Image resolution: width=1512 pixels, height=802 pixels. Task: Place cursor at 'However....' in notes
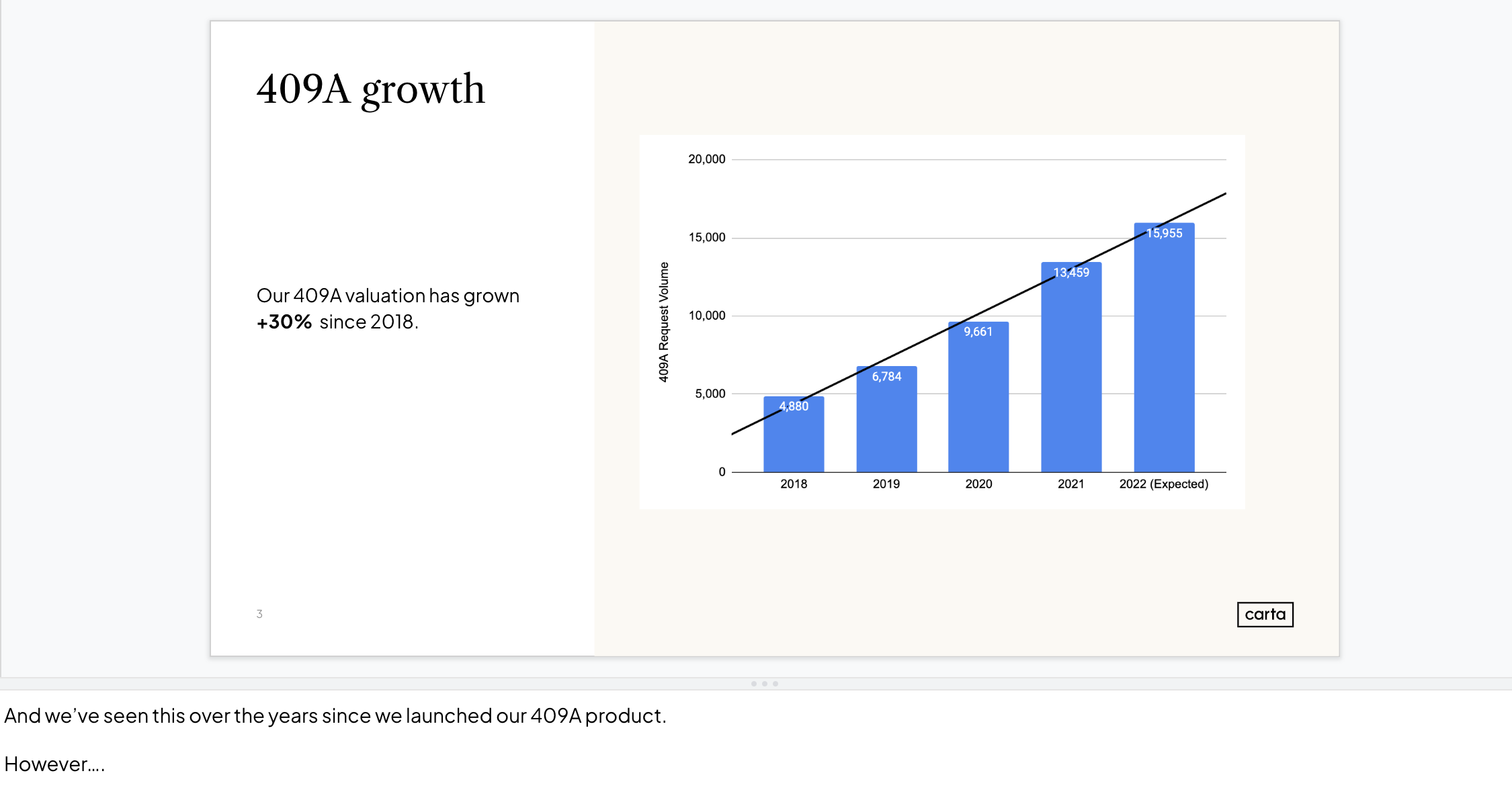coord(54,764)
